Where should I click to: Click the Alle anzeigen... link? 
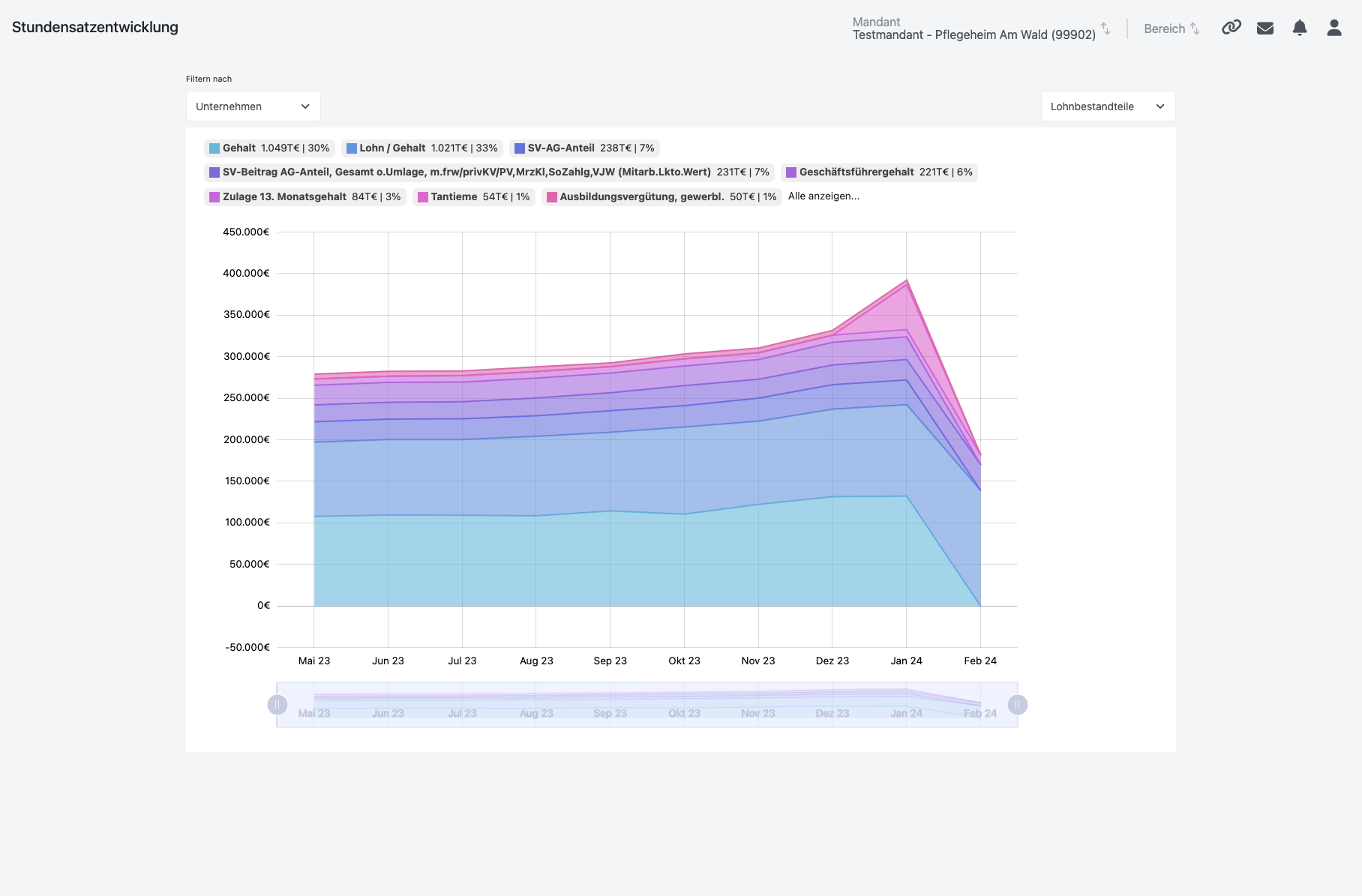[x=823, y=196]
